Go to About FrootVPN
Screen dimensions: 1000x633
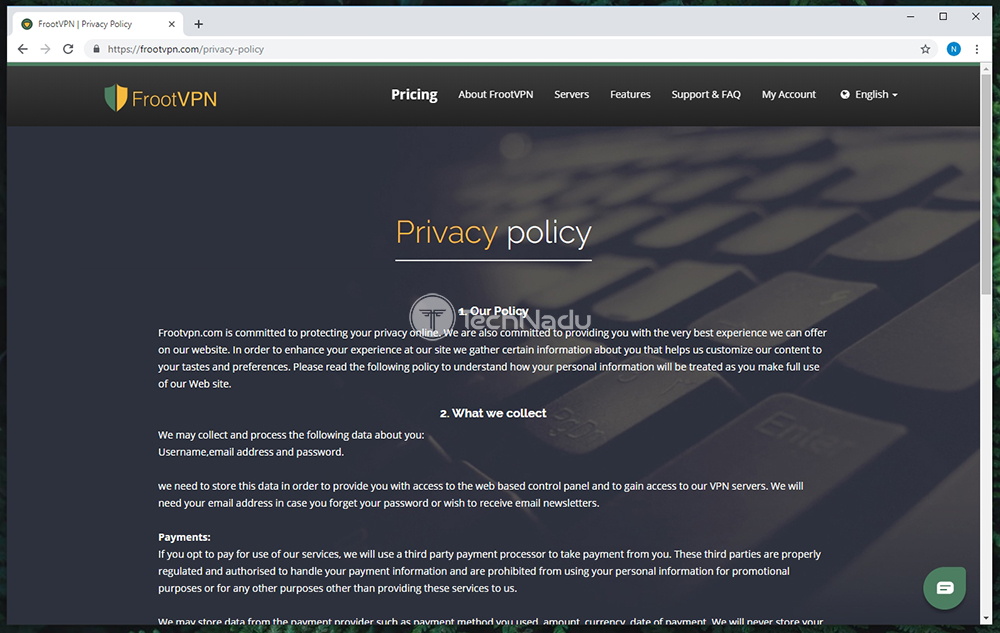[496, 94]
